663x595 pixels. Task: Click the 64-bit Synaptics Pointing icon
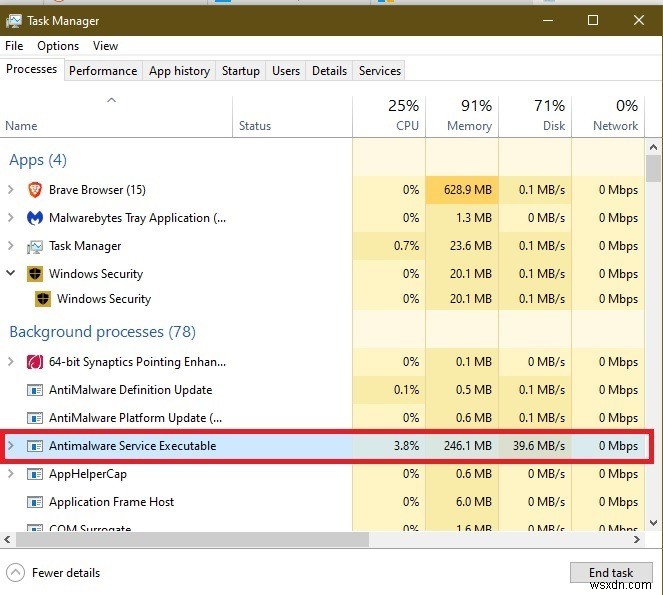[x=35, y=362]
